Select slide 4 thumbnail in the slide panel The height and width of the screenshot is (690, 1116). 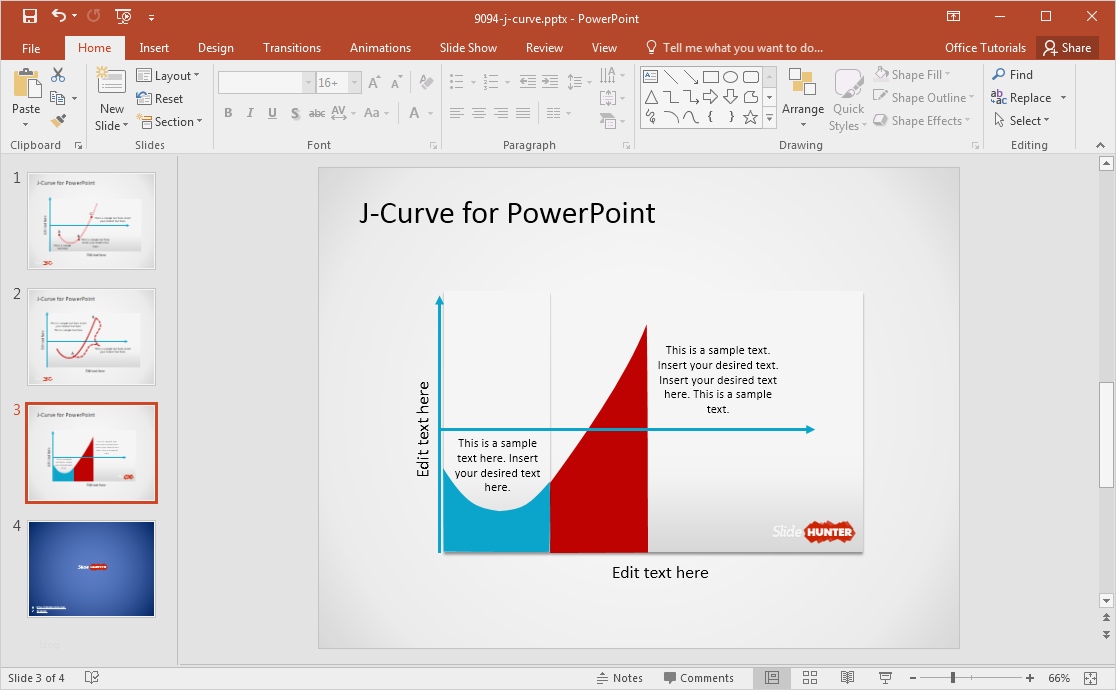[x=91, y=568]
